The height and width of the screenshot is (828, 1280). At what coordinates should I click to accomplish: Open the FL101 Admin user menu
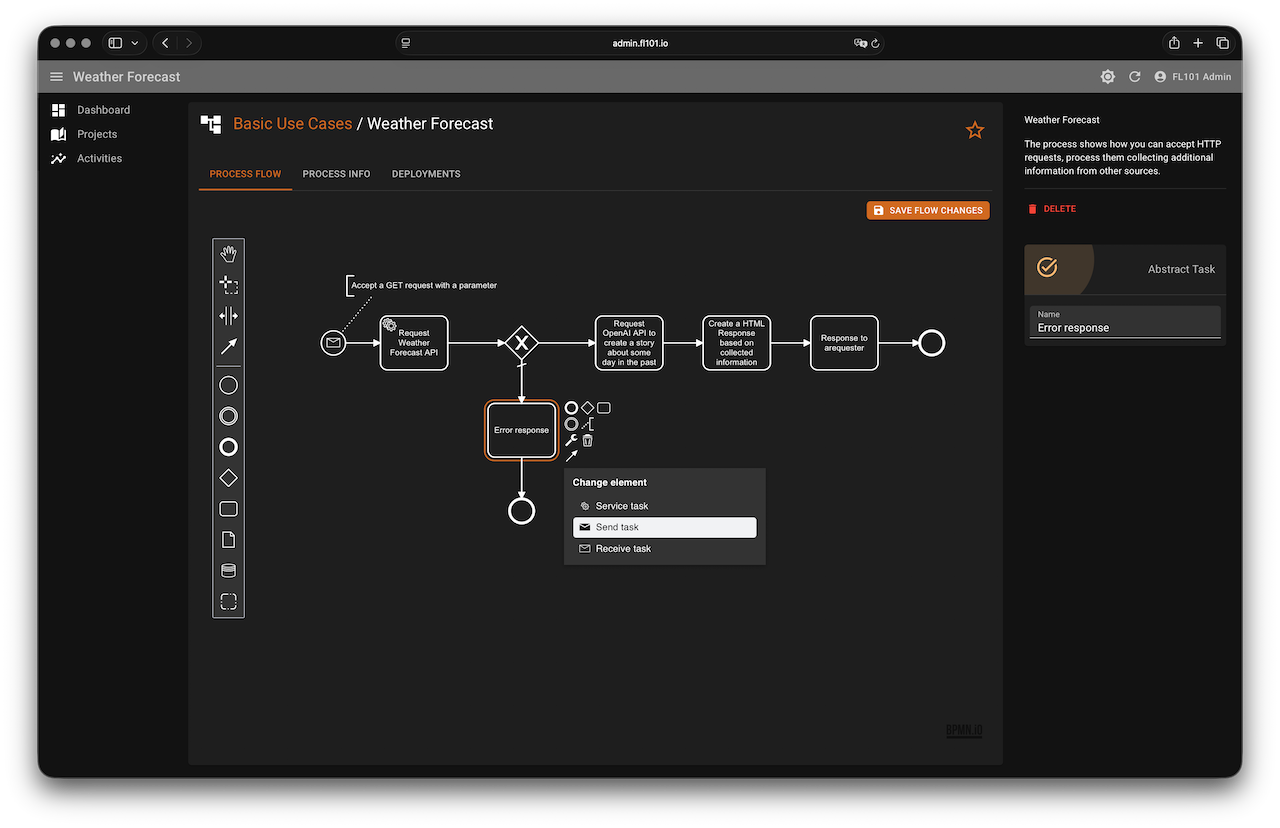pyautogui.click(x=1192, y=77)
